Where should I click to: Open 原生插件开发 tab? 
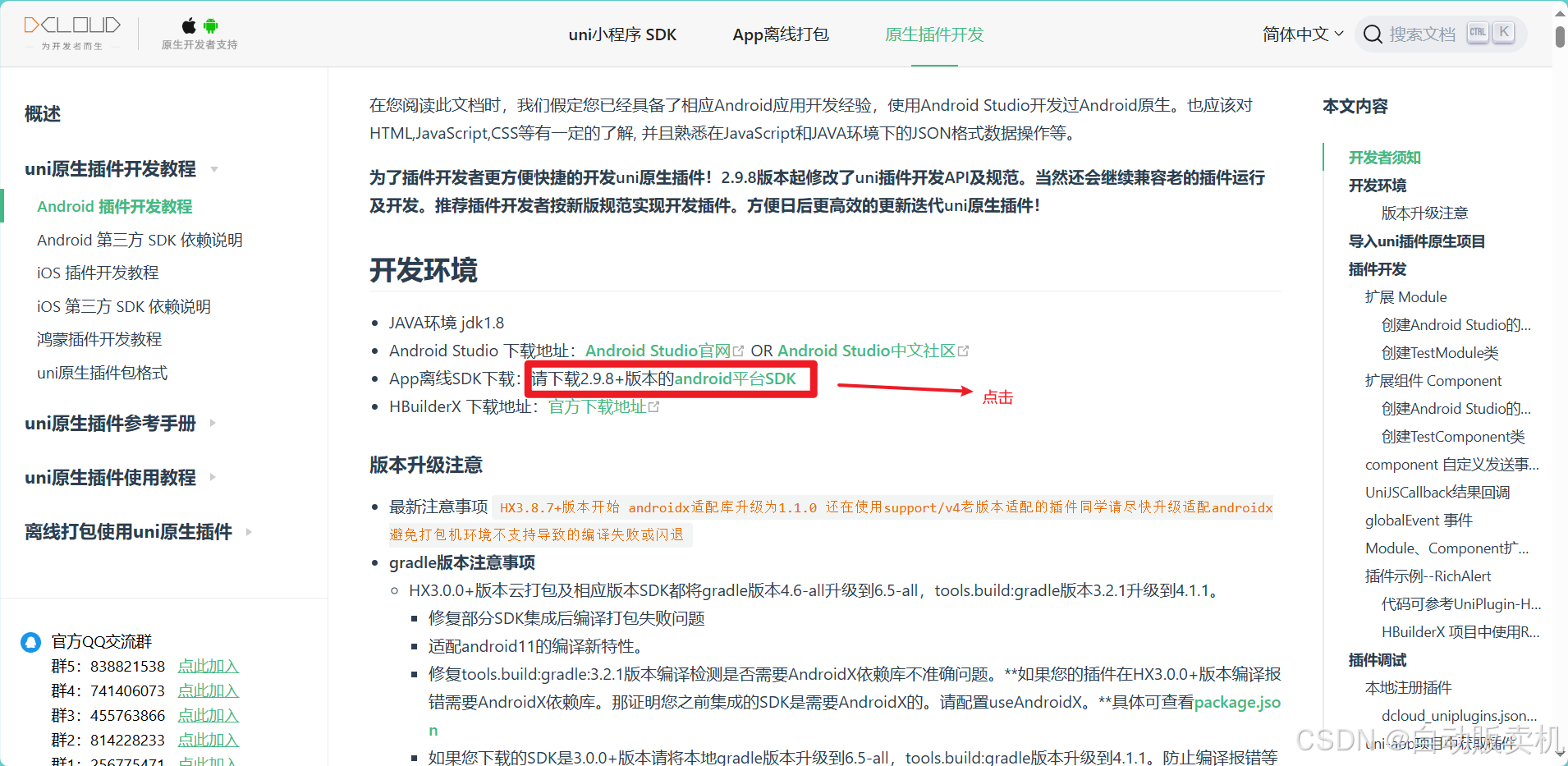(x=934, y=34)
